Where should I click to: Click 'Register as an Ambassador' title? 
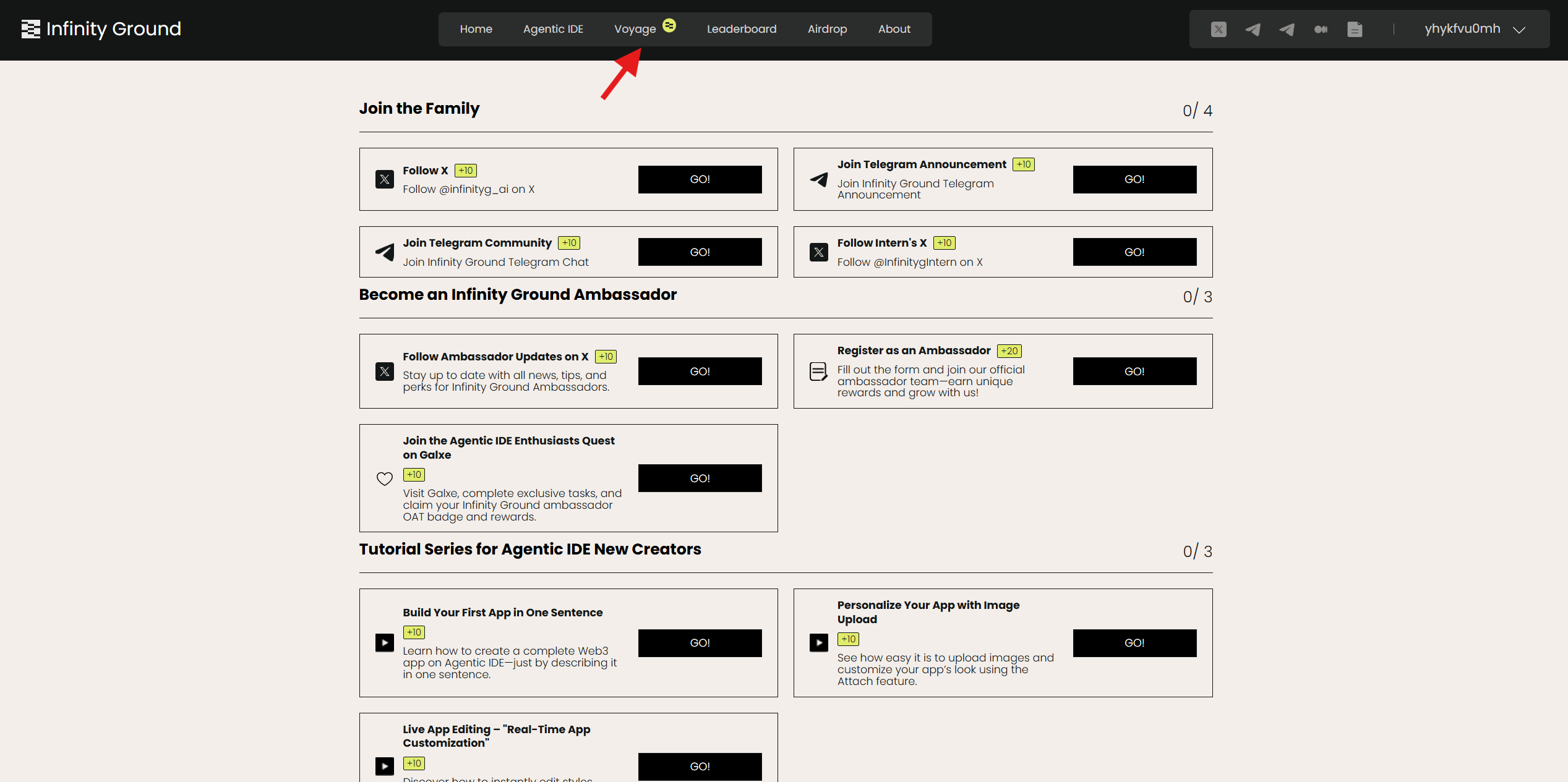914,351
